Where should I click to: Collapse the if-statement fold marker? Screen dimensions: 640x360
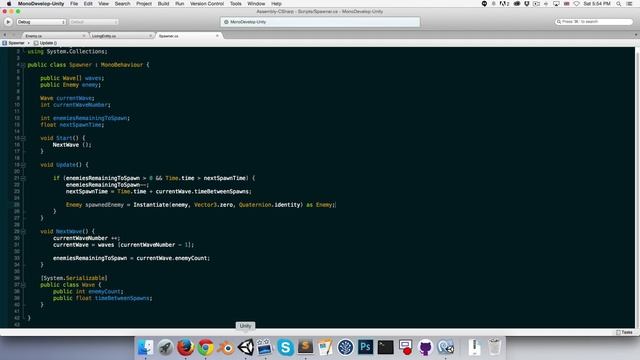pos(23,178)
